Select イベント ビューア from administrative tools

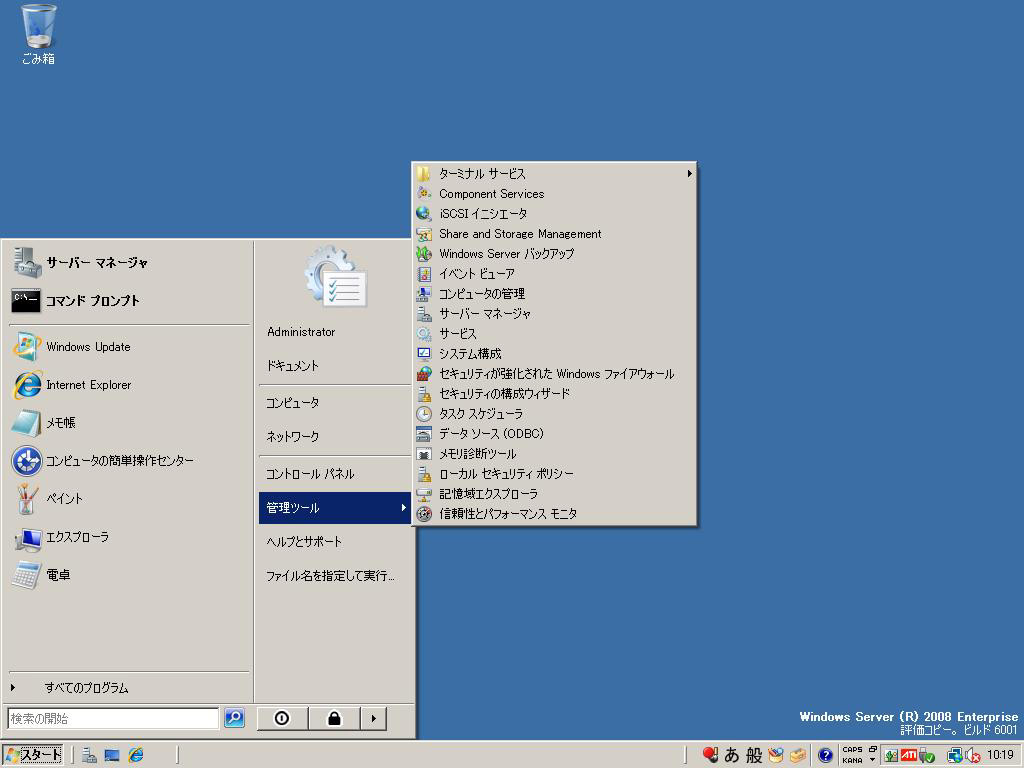pyautogui.click(x=476, y=274)
